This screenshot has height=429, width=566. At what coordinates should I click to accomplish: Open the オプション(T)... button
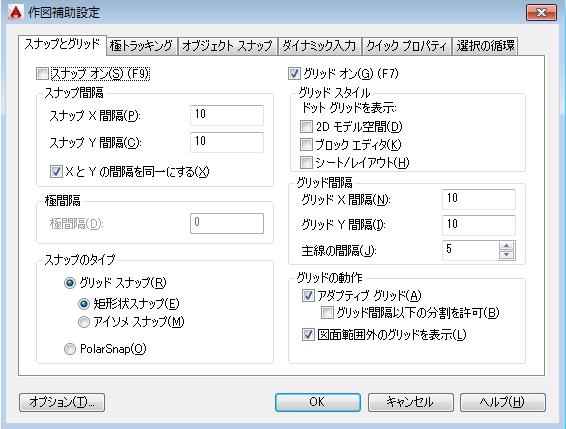(x=62, y=402)
